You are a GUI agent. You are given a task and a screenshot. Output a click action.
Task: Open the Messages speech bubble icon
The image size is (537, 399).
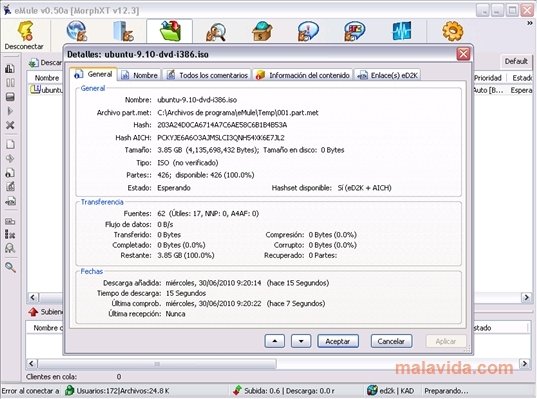[308, 31]
